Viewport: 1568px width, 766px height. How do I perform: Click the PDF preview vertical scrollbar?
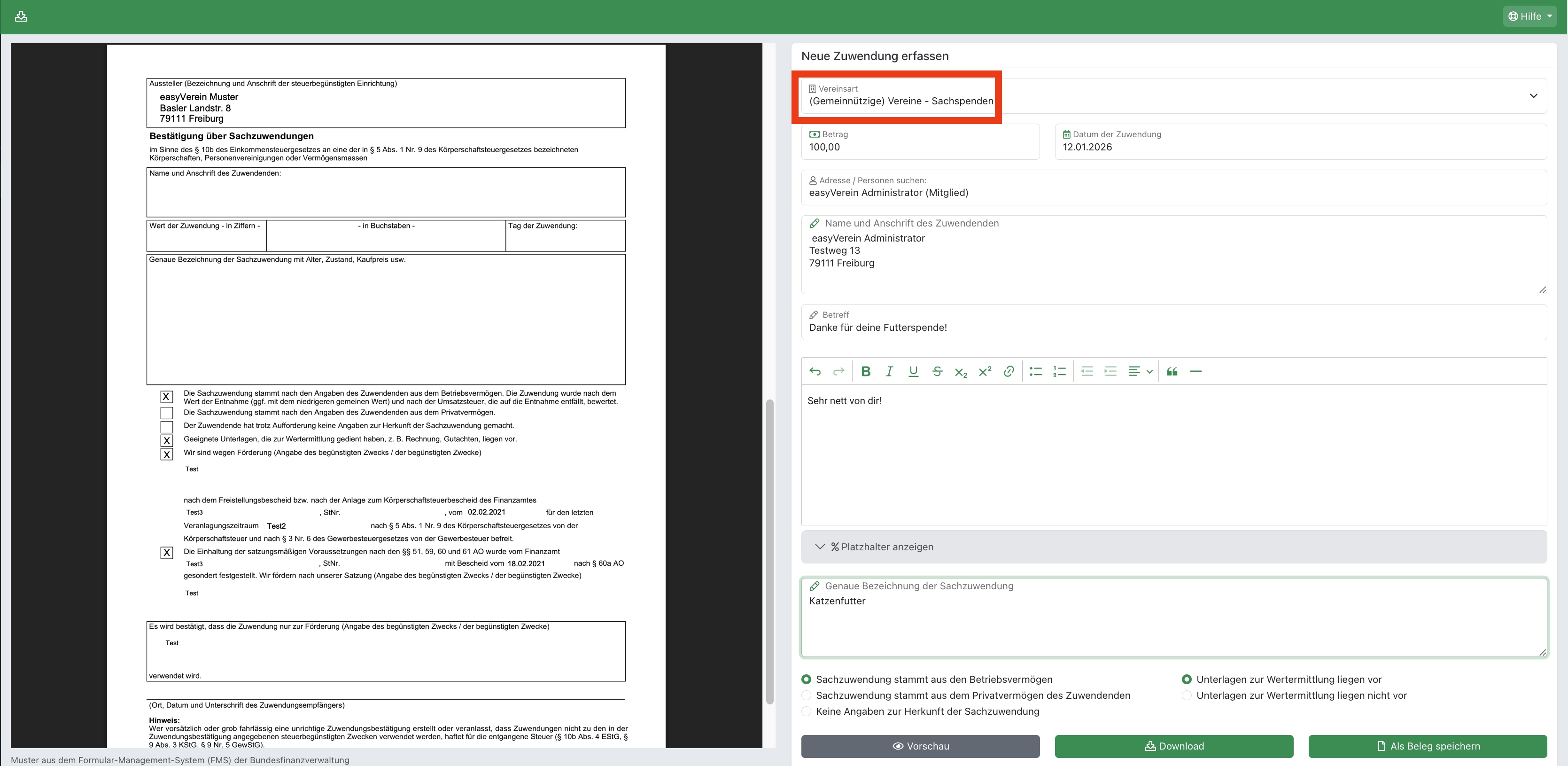769,551
